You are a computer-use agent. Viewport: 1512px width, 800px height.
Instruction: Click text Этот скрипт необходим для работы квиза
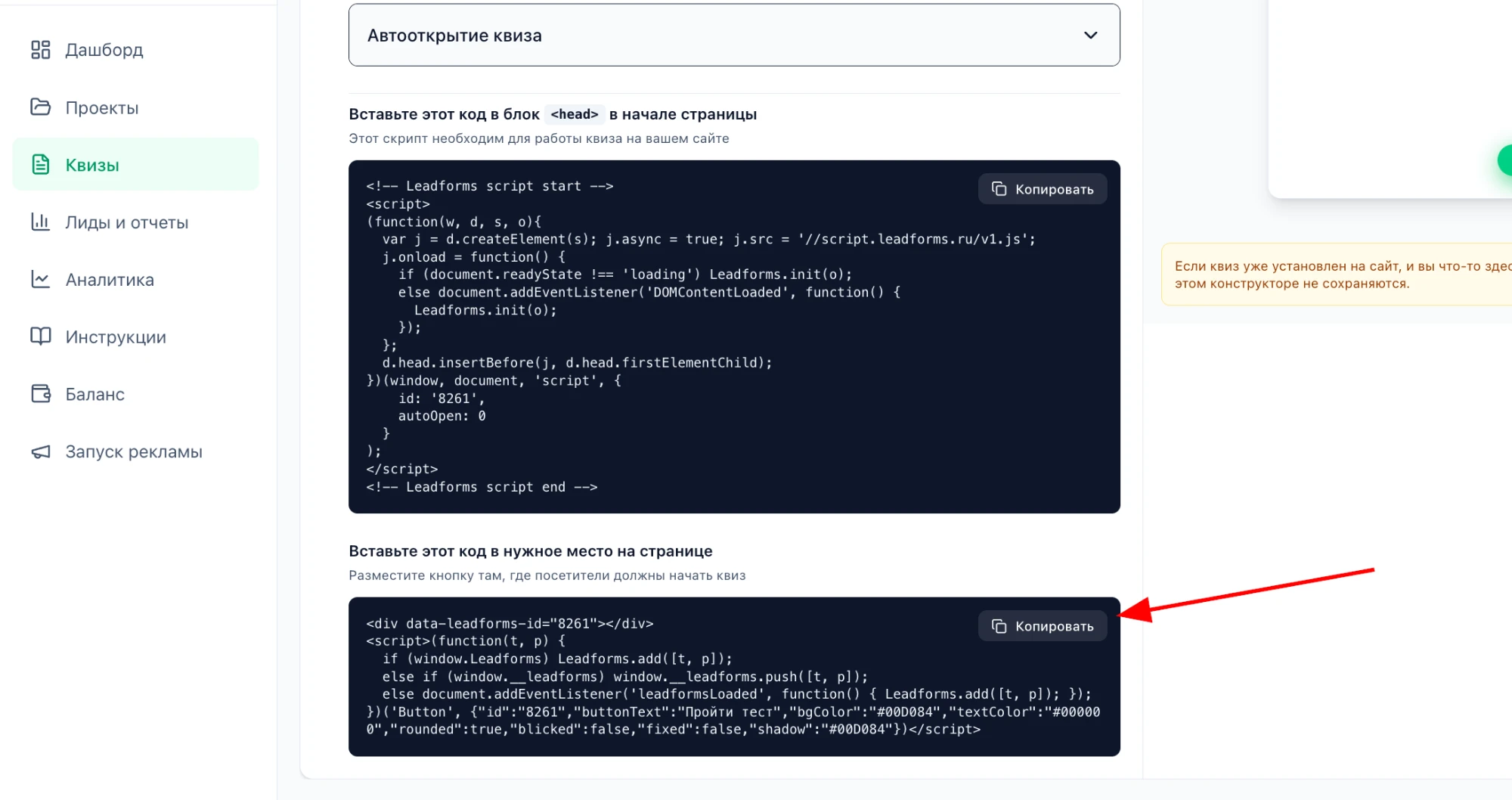coord(539,138)
